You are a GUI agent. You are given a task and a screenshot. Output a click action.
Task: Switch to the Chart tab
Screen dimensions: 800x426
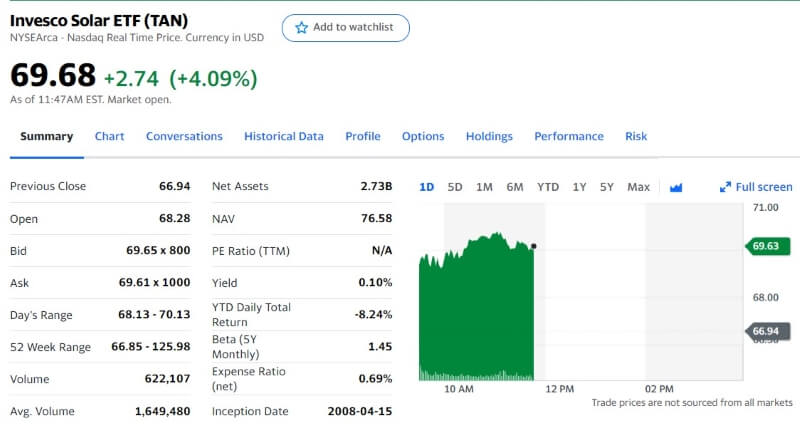click(x=109, y=136)
